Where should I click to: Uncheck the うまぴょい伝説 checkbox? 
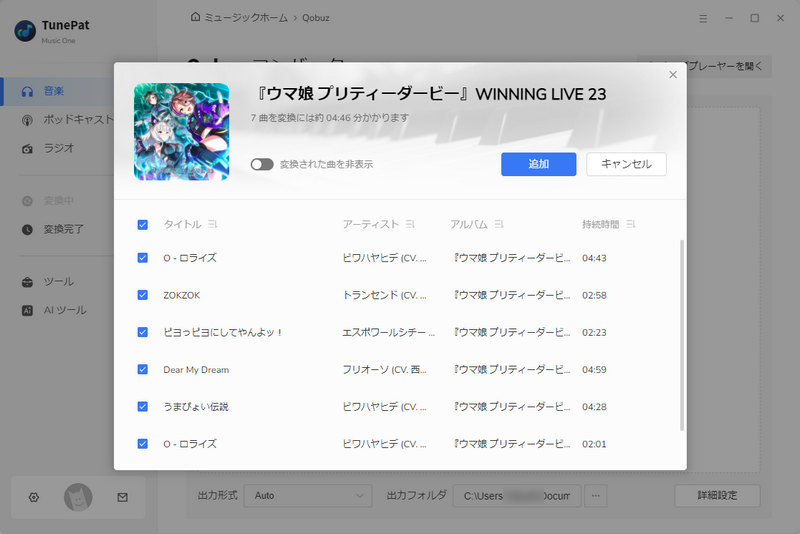[143, 406]
